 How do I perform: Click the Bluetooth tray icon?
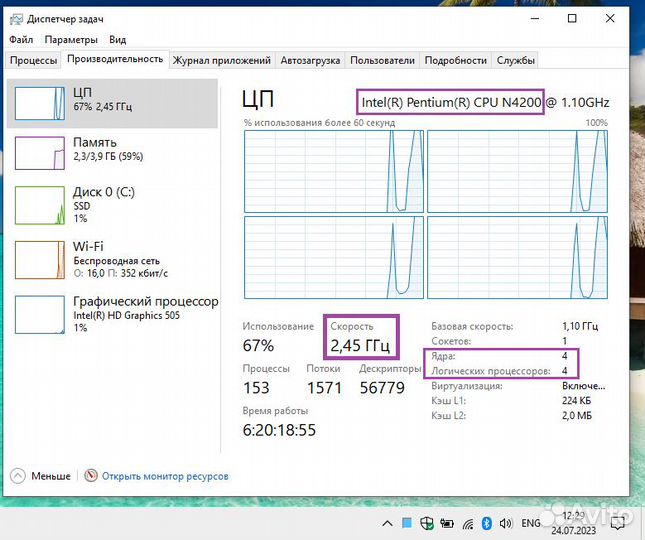[487, 524]
